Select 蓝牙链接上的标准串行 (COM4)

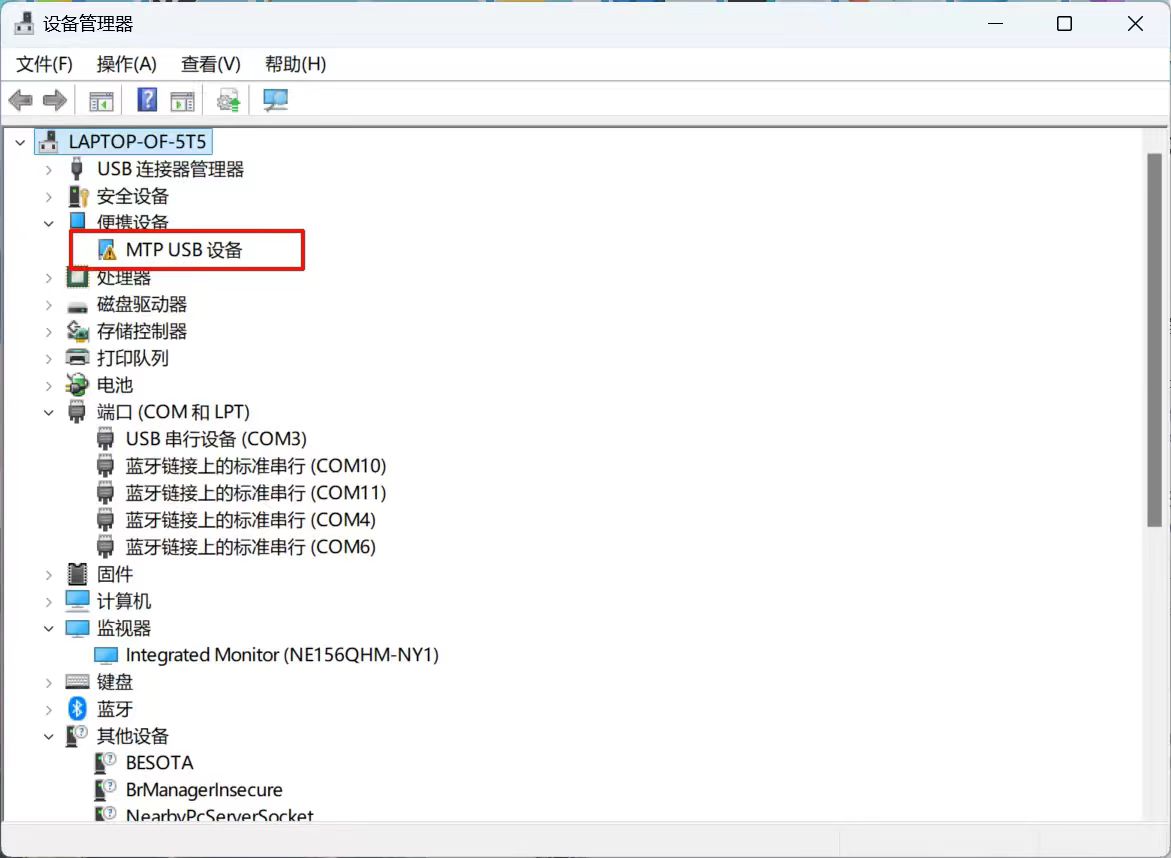[250, 520]
